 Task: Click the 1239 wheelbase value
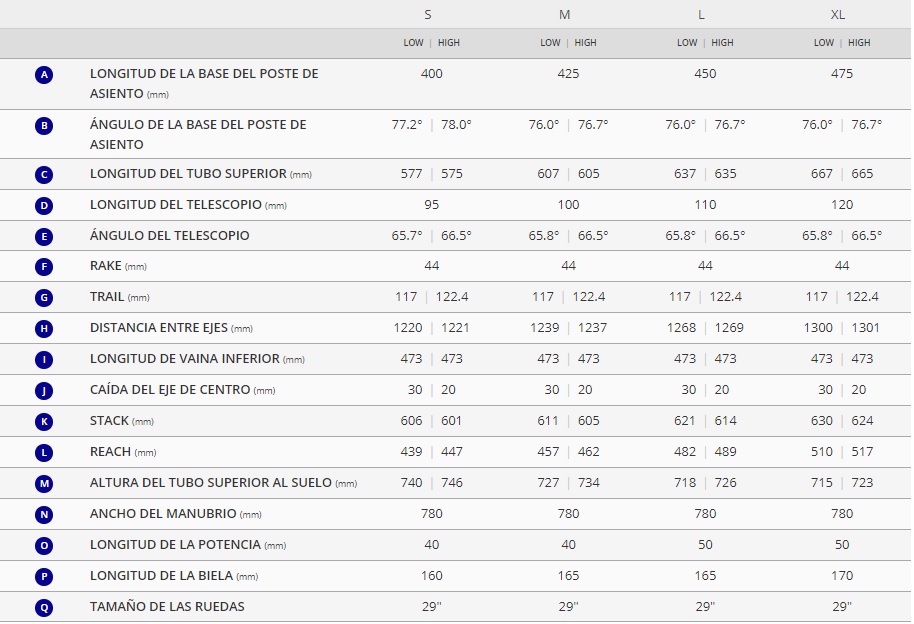click(x=544, y=328)
